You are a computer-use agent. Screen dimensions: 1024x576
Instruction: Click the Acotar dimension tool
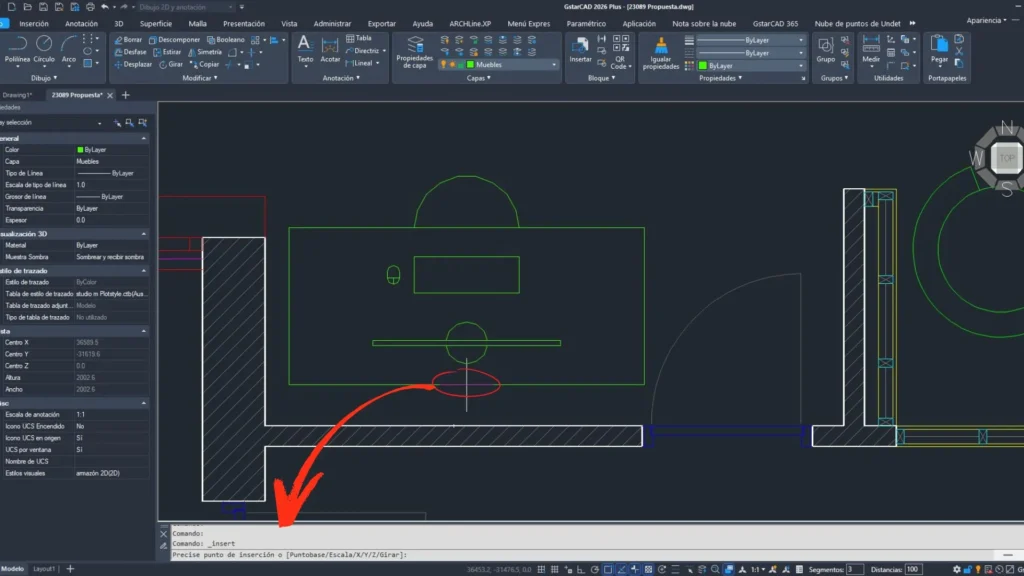pos(330,49)
